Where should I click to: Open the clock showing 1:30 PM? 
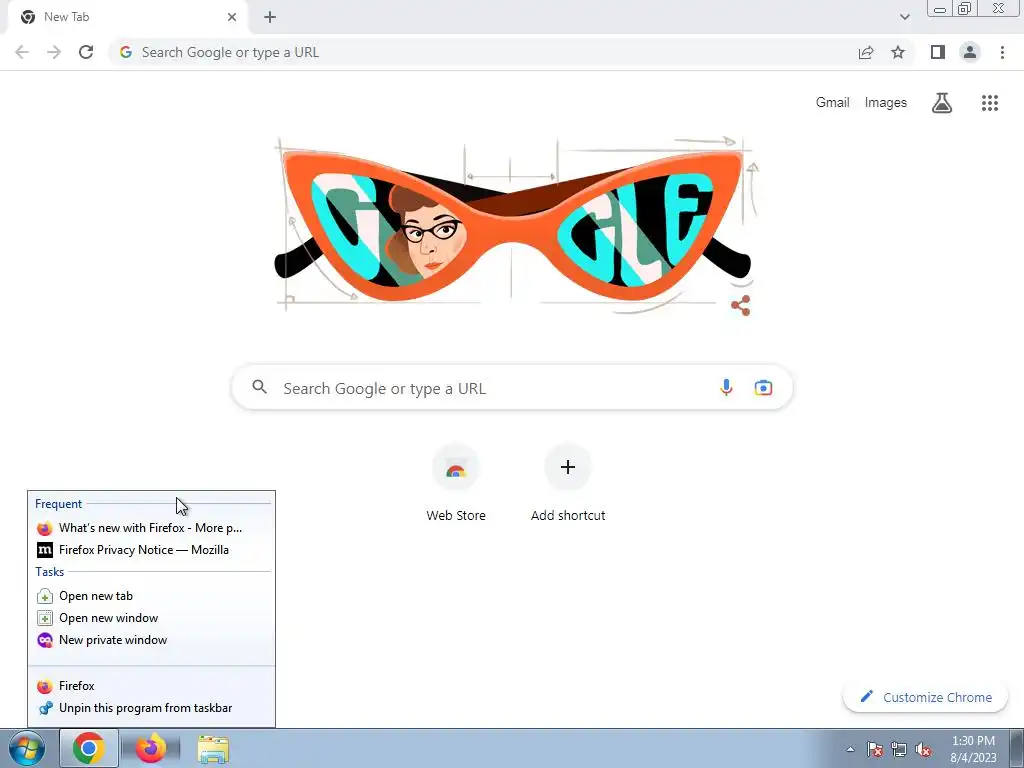click(x=973, y=749)
